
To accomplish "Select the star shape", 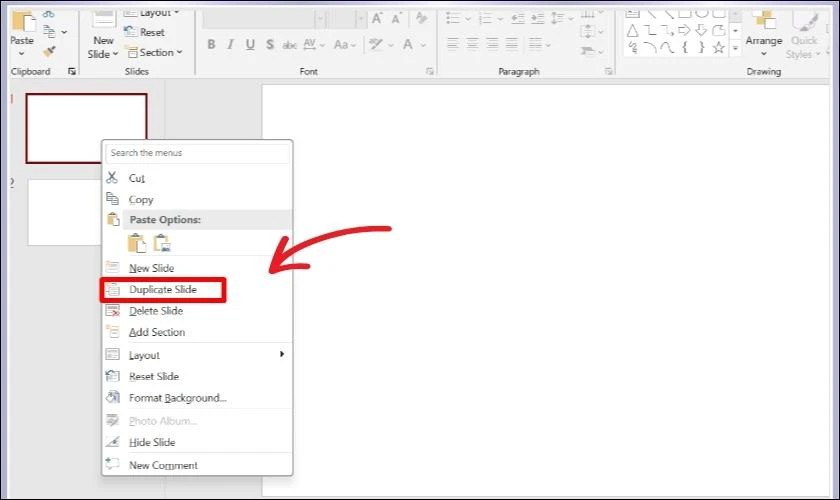I will (x=718, y=48).
